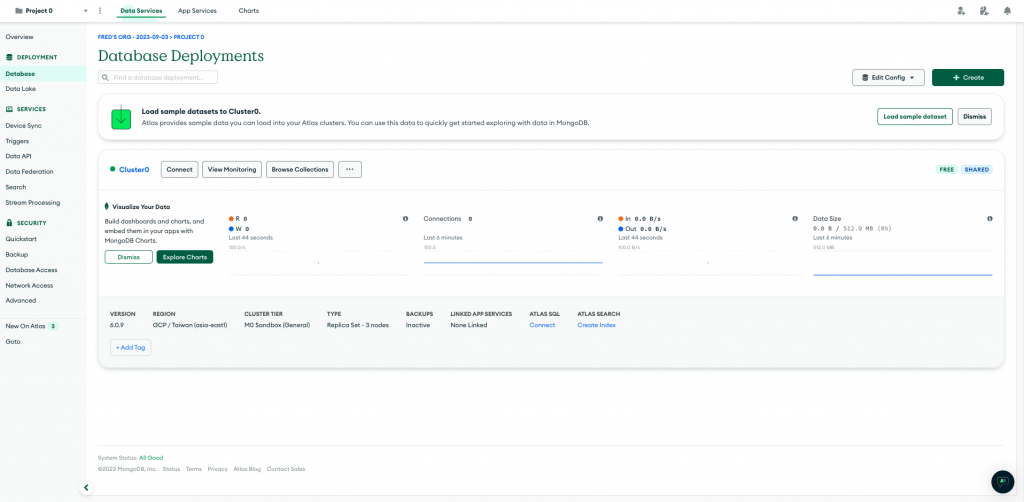Image resolution: width=1024 pixels, height=502 pixels.
Task: Open the invite user icon in top bar
Action: click(x=961, y=10)
